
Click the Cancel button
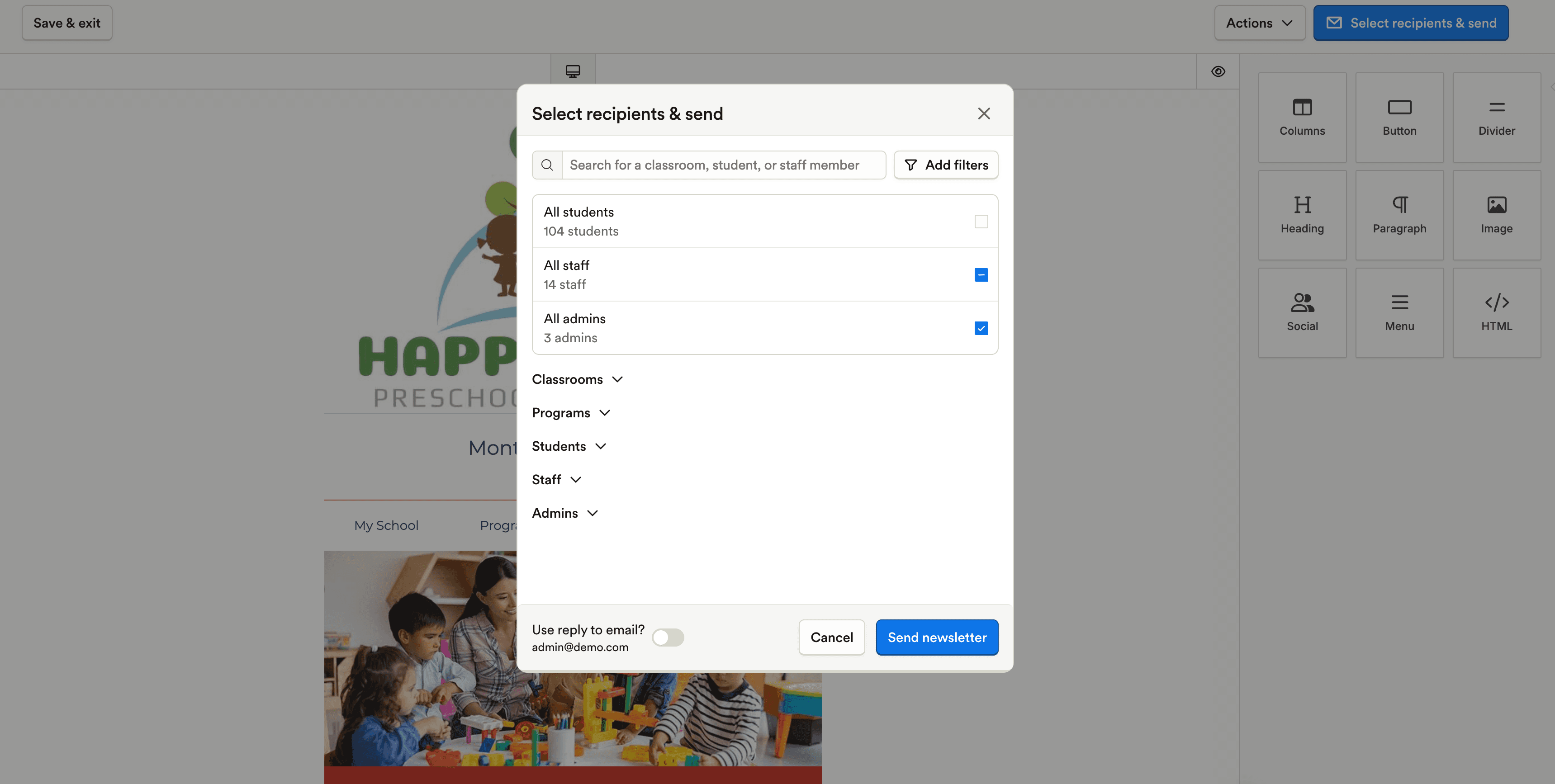[831, 638]
